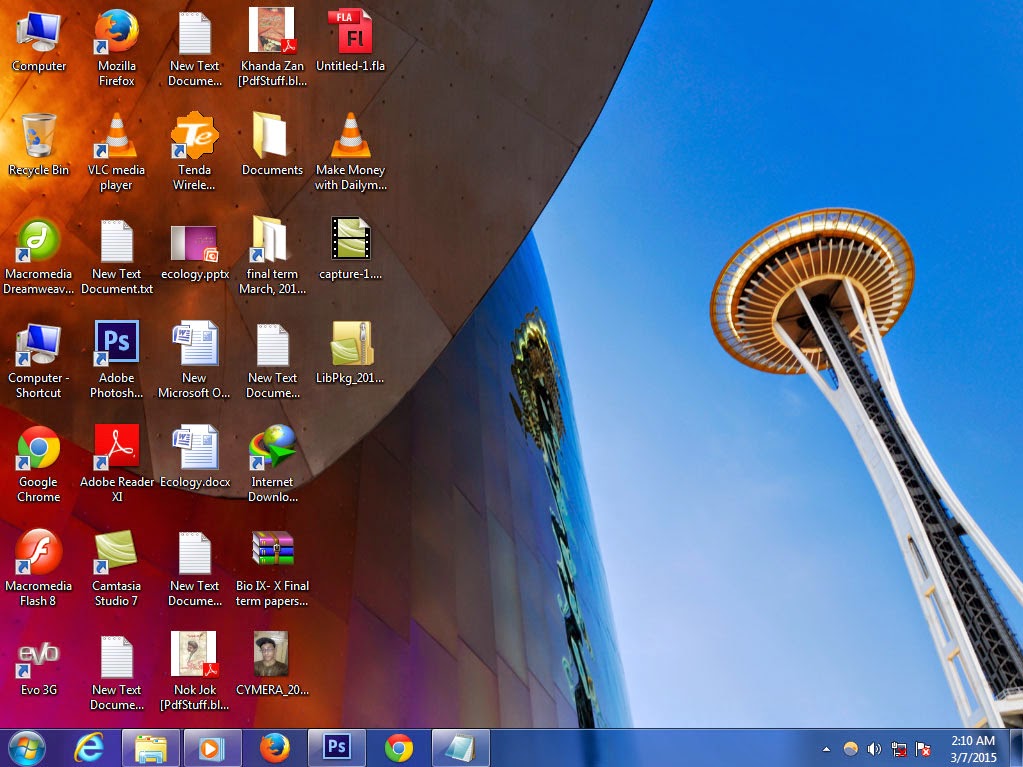Select the Make Money with Dailymotion file
The height and width of the screenshot is (767, 1023).
[x=350, y=151]
